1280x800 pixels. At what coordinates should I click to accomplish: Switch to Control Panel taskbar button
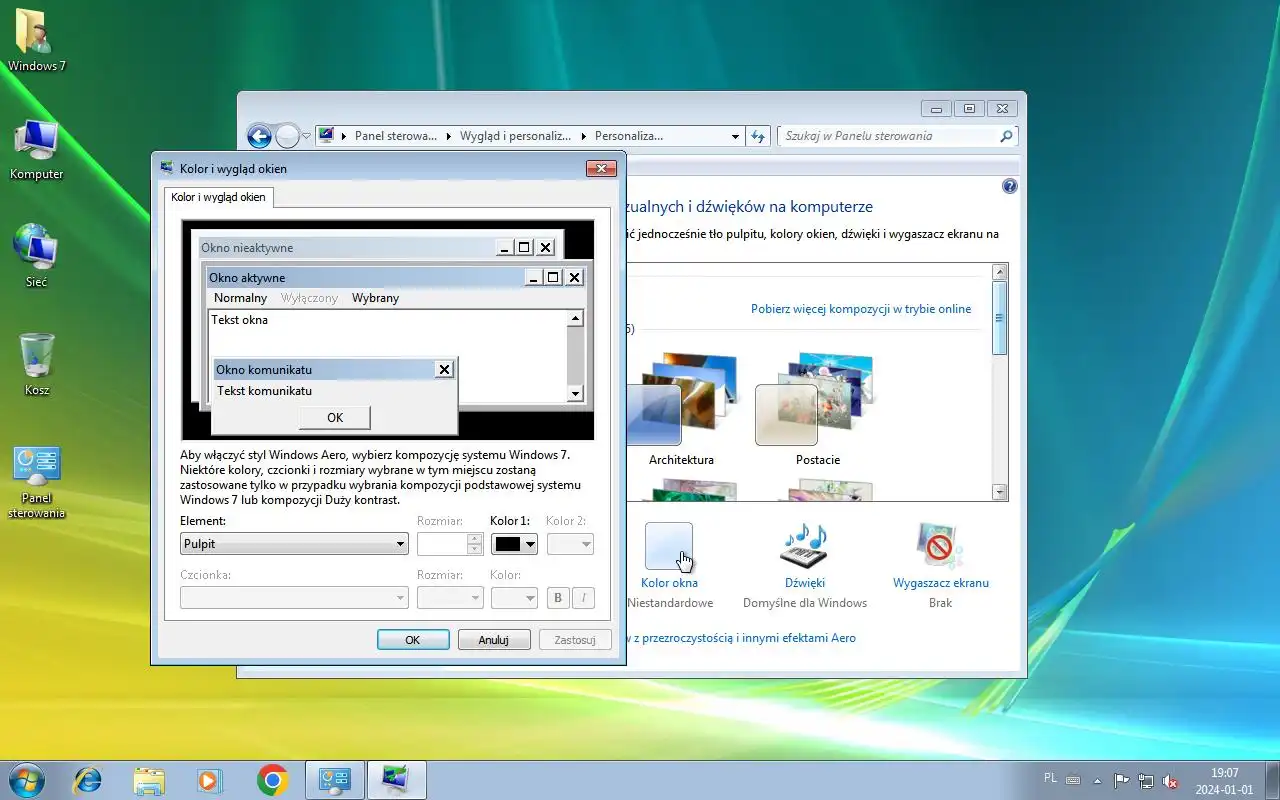coord(334,780)
